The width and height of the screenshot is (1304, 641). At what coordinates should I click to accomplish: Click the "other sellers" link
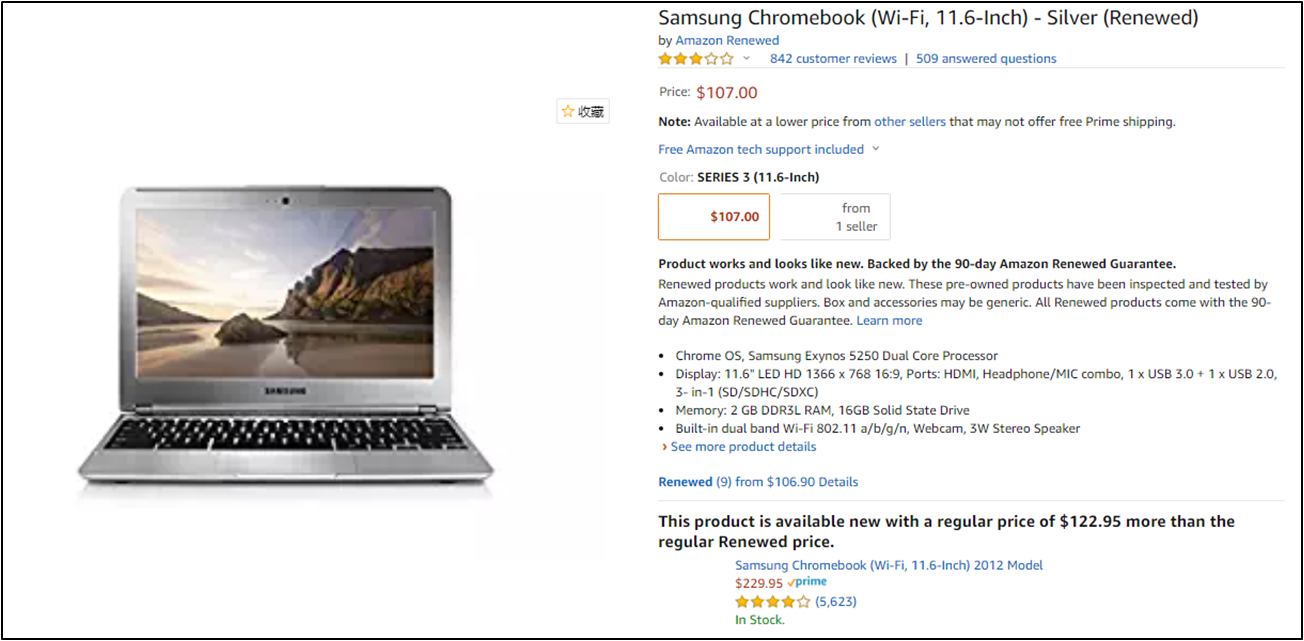[x=909, y=122]
